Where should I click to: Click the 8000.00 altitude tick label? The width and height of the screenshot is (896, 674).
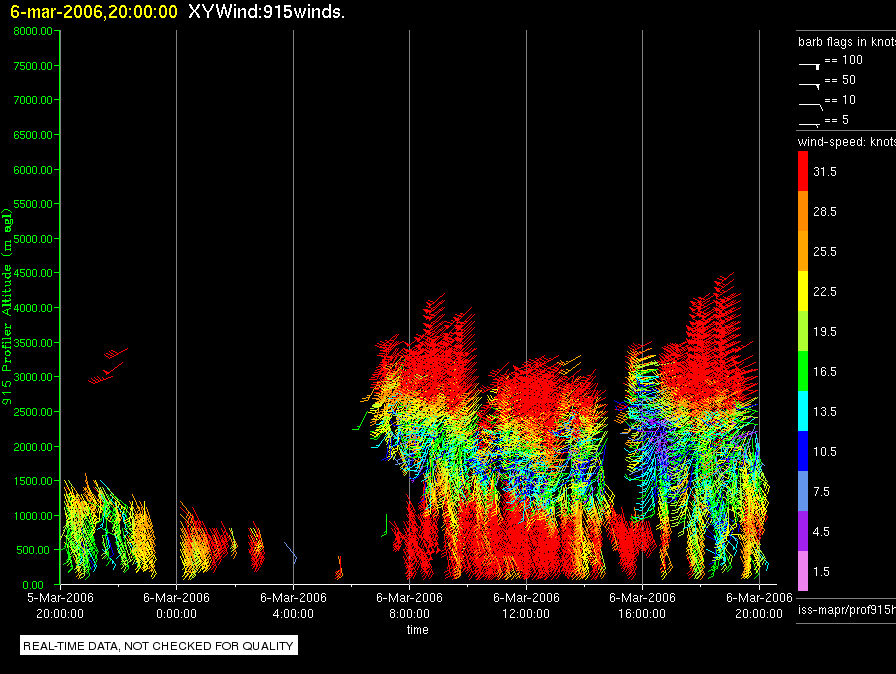[33, 31]
